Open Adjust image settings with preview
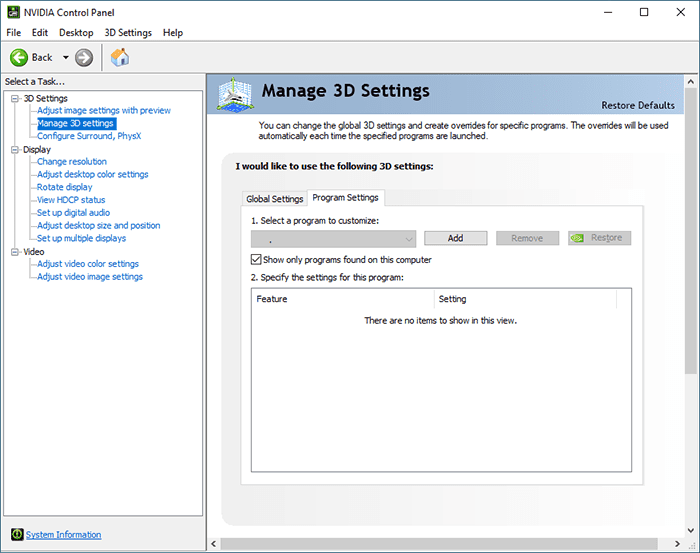Screen dimensions: 700x553 pos(104,110)
